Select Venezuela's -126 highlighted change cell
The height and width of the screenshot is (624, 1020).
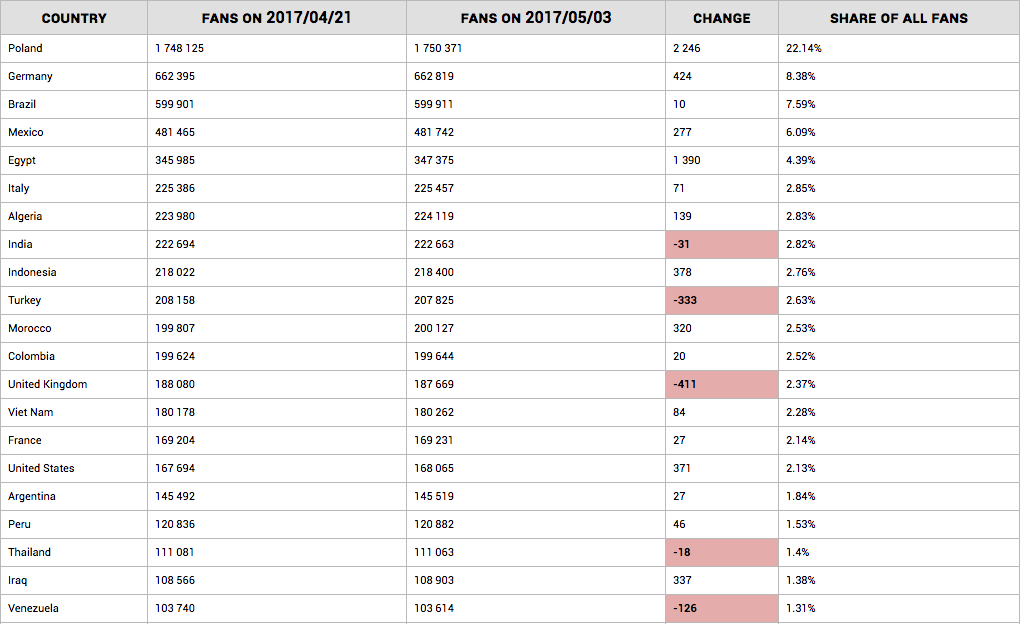tap(722, 608)
